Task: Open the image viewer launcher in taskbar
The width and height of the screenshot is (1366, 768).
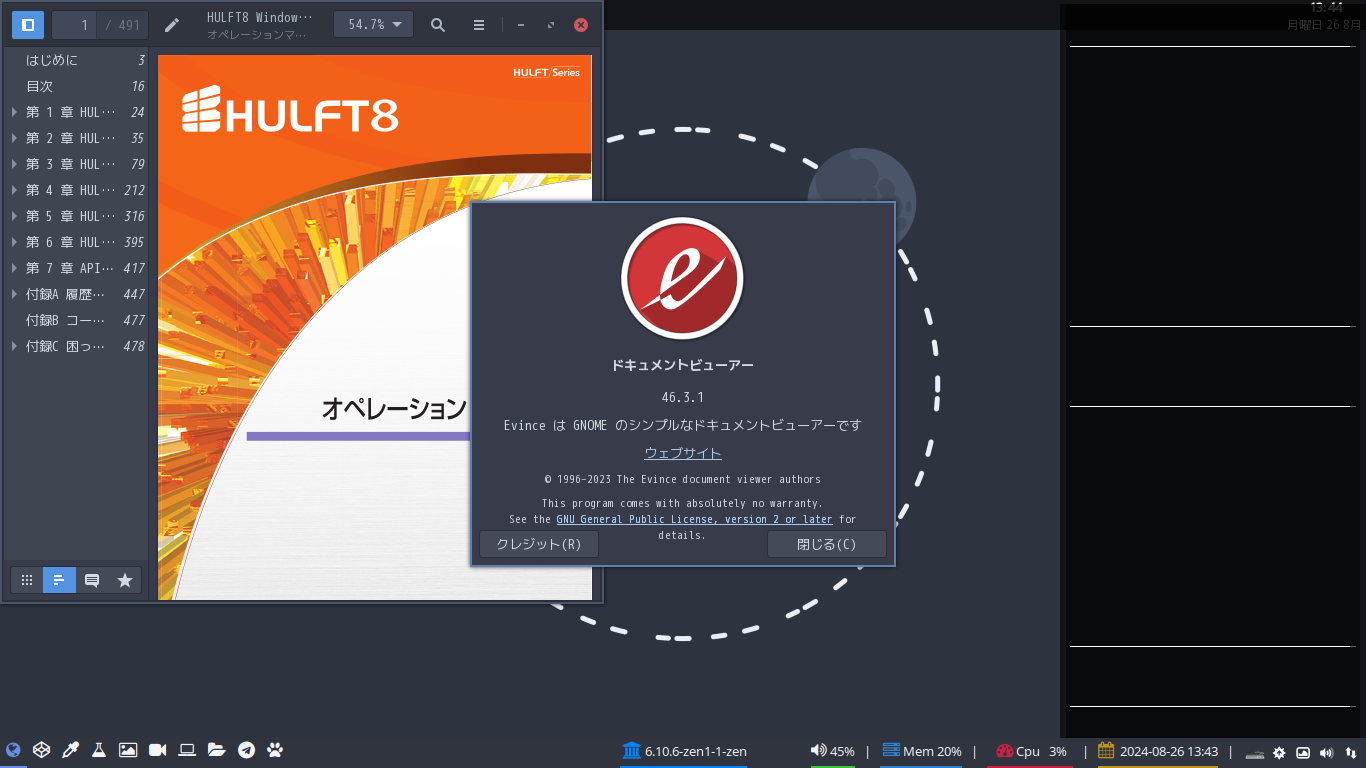Action: tap(128, 750)
